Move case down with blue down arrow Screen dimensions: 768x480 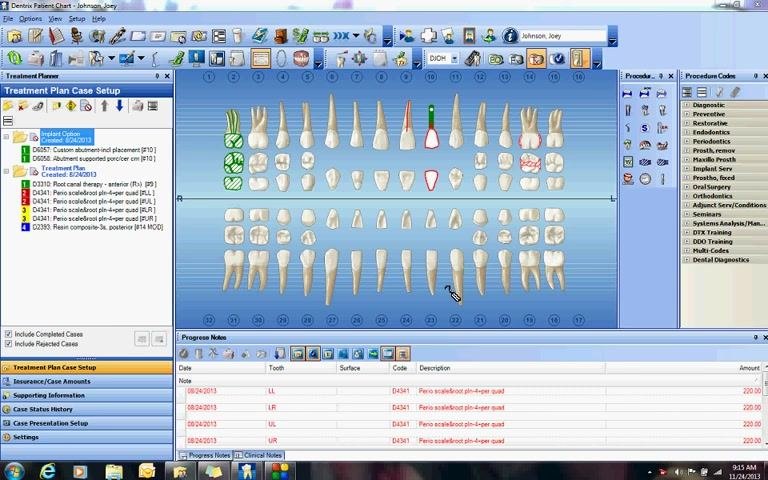119,105
